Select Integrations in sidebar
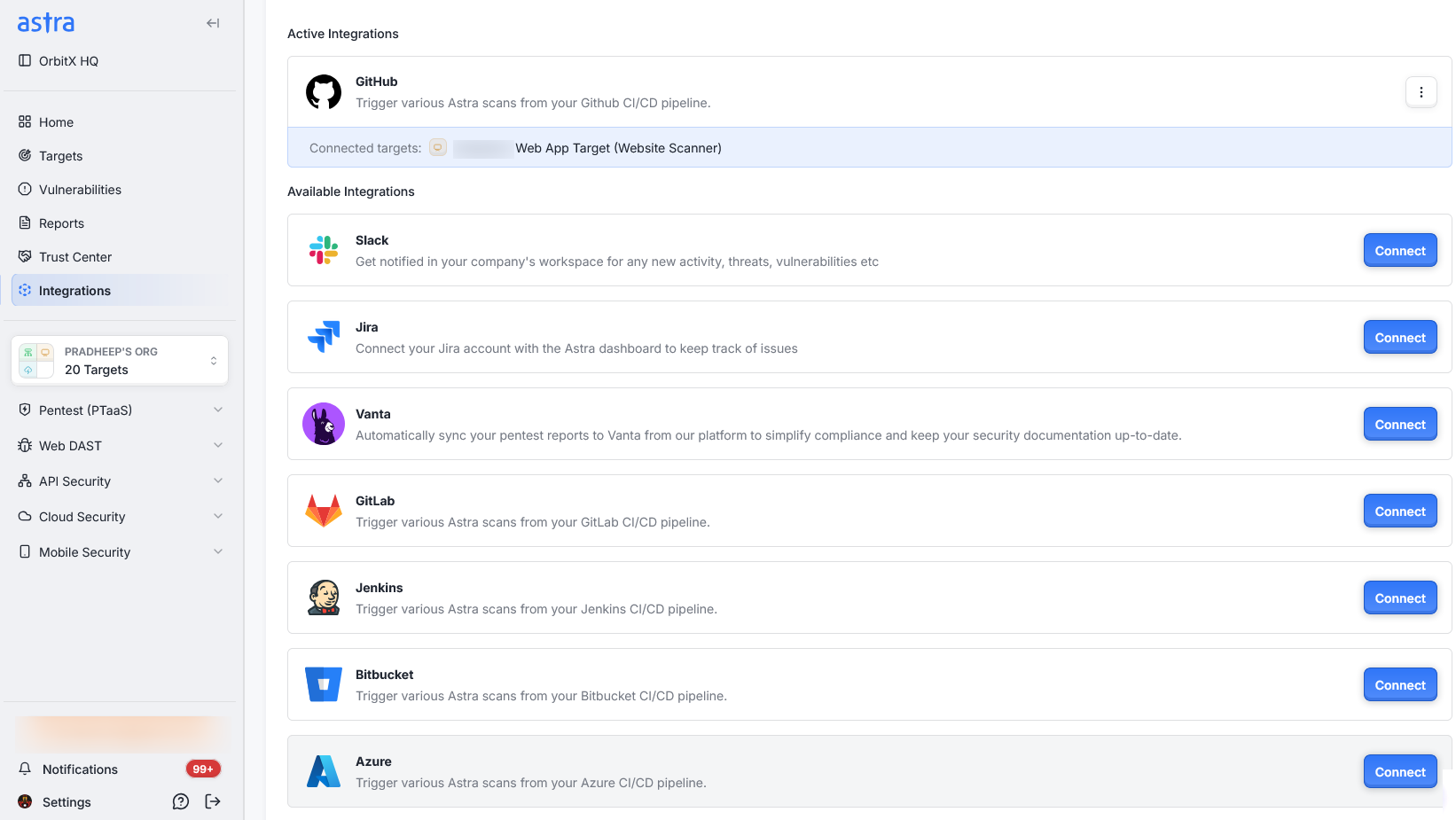 [x=120, y=290]
